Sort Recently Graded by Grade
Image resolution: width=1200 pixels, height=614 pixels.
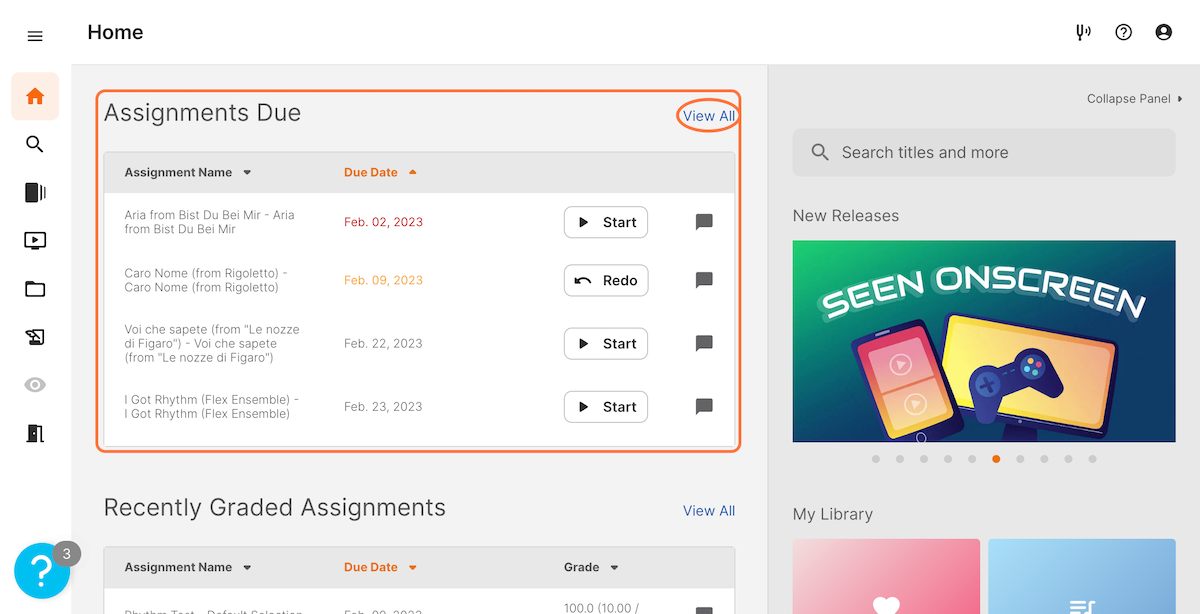click(x=591, y=568)
